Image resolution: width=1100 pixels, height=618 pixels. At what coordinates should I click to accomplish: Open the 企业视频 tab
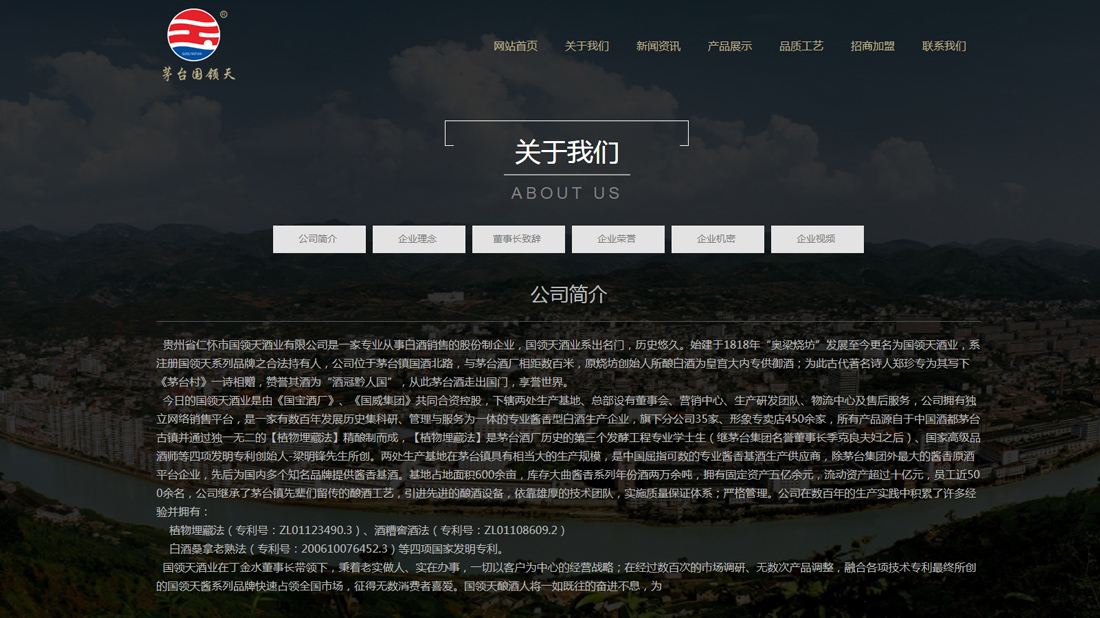point(817,239)
